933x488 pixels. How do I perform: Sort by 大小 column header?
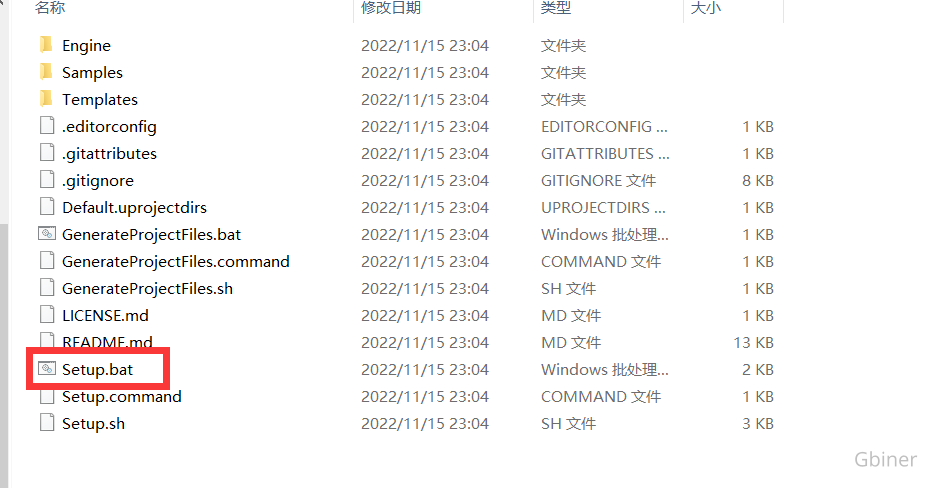706,8
